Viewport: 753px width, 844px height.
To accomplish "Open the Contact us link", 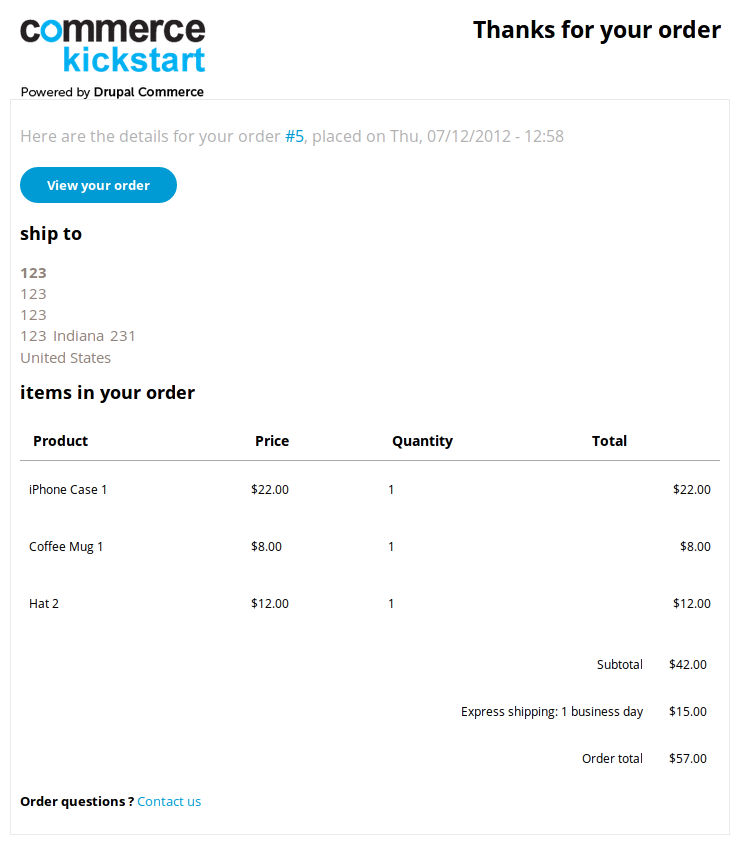I will pos(169,801).
